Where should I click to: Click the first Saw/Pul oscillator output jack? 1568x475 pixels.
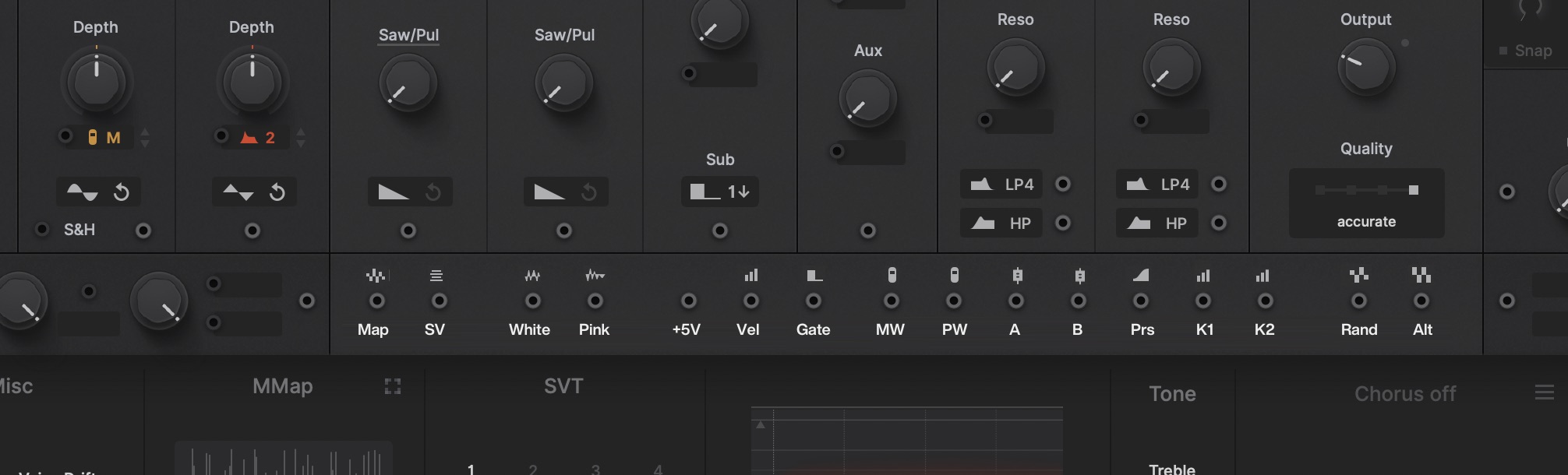point(408,230)
